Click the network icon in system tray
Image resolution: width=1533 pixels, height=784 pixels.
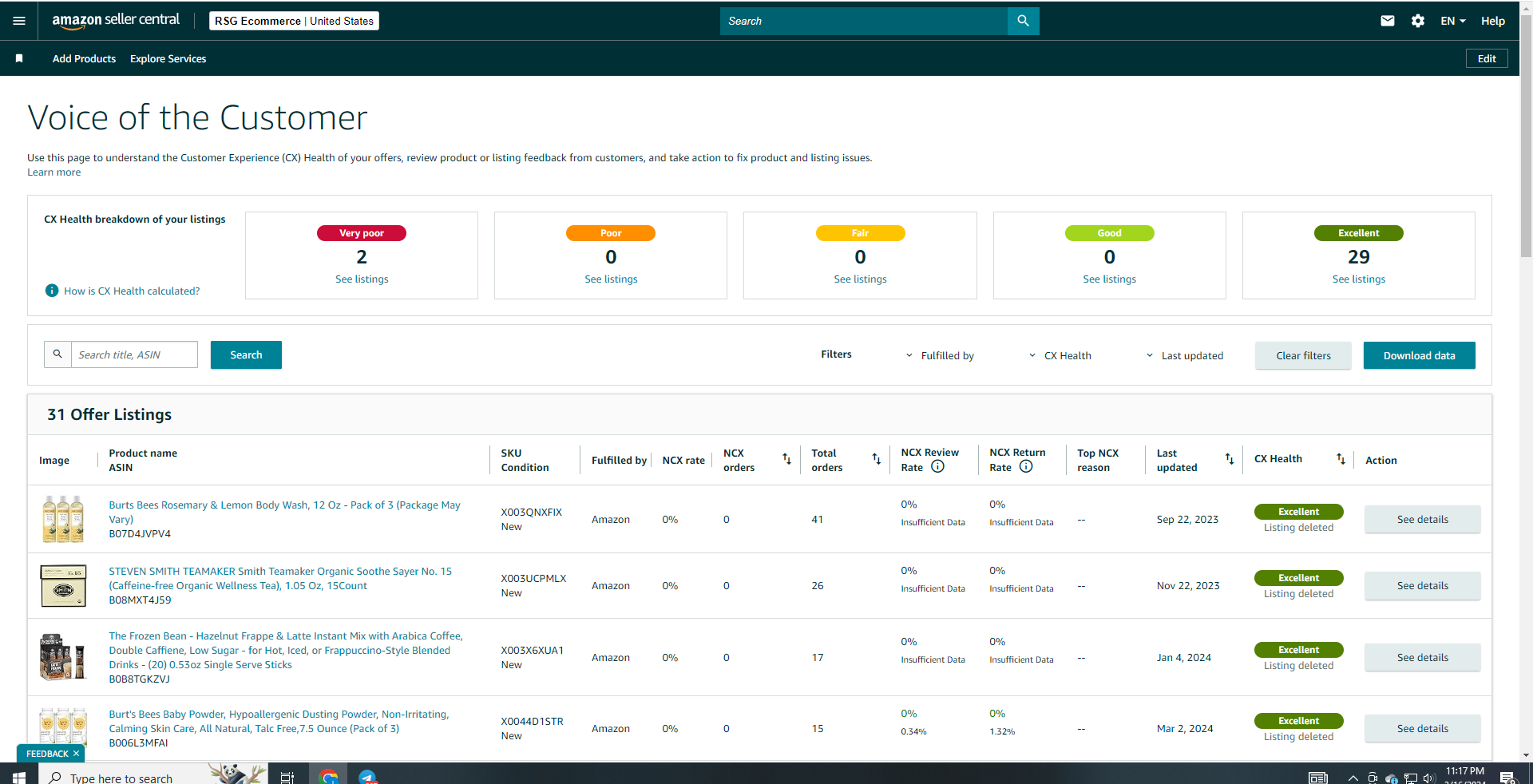click(x=1411, y=778)
